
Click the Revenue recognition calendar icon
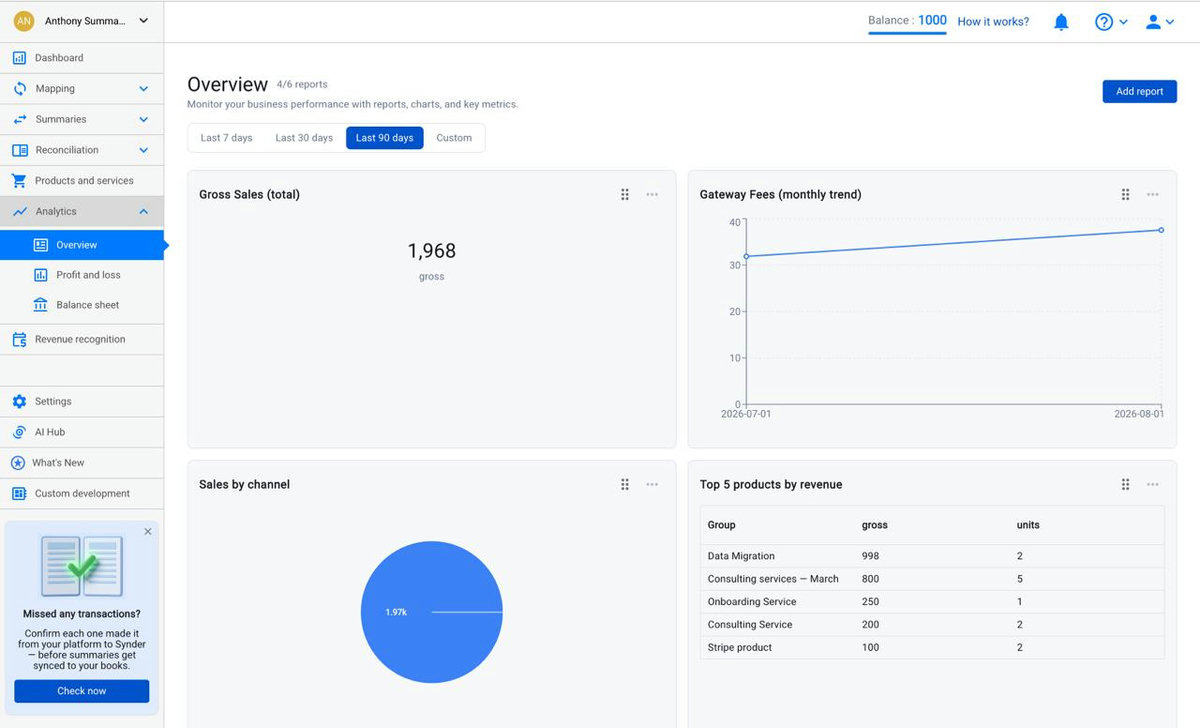click(19, 340)
